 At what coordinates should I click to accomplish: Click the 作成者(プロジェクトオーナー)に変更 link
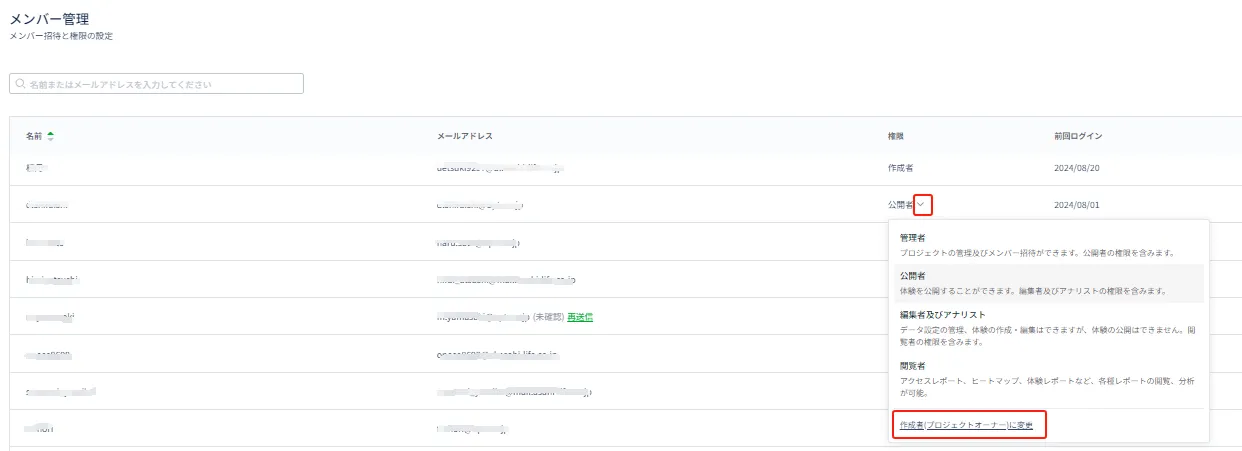(967, 426)
